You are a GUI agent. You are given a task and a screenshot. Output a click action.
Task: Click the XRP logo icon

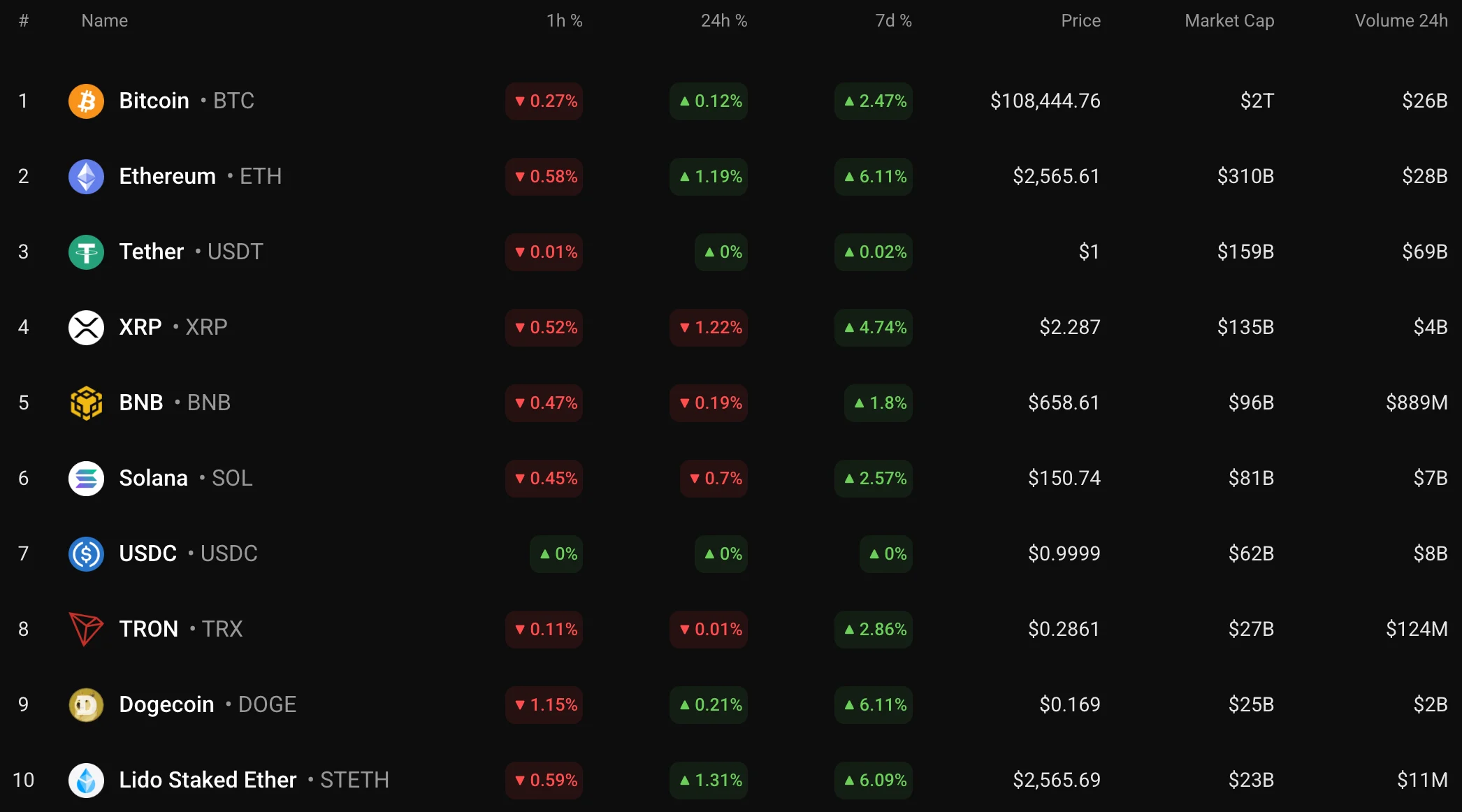click(86, 328)
